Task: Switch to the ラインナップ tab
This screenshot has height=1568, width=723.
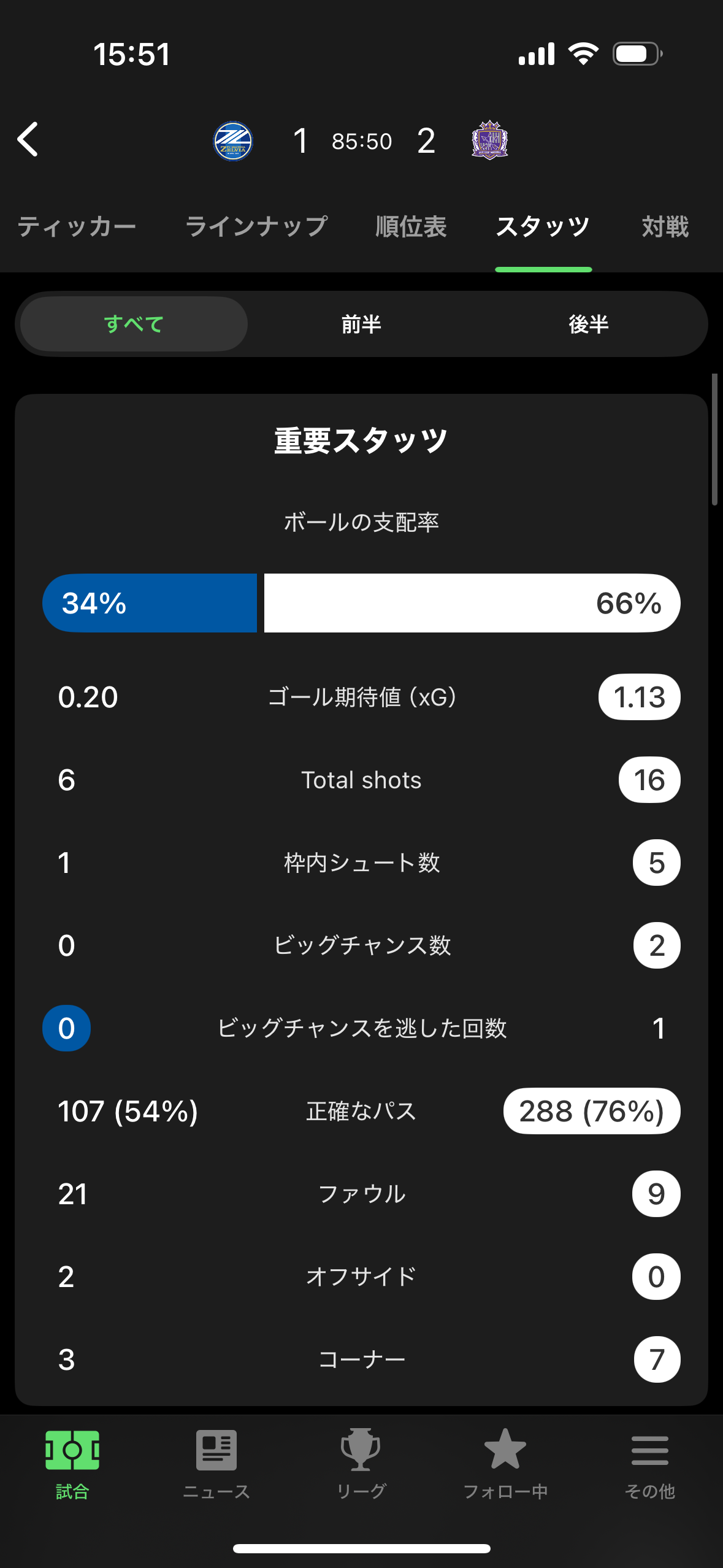Action: pyautogui.click(x=256, y=226)
